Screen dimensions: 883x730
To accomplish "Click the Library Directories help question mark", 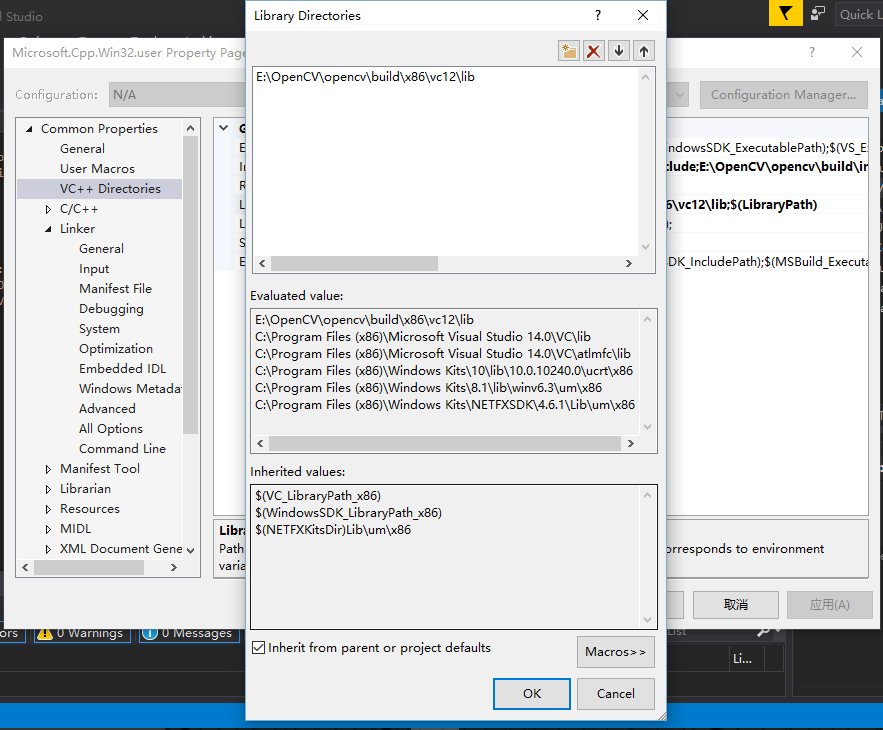I will tap(598, 15).
